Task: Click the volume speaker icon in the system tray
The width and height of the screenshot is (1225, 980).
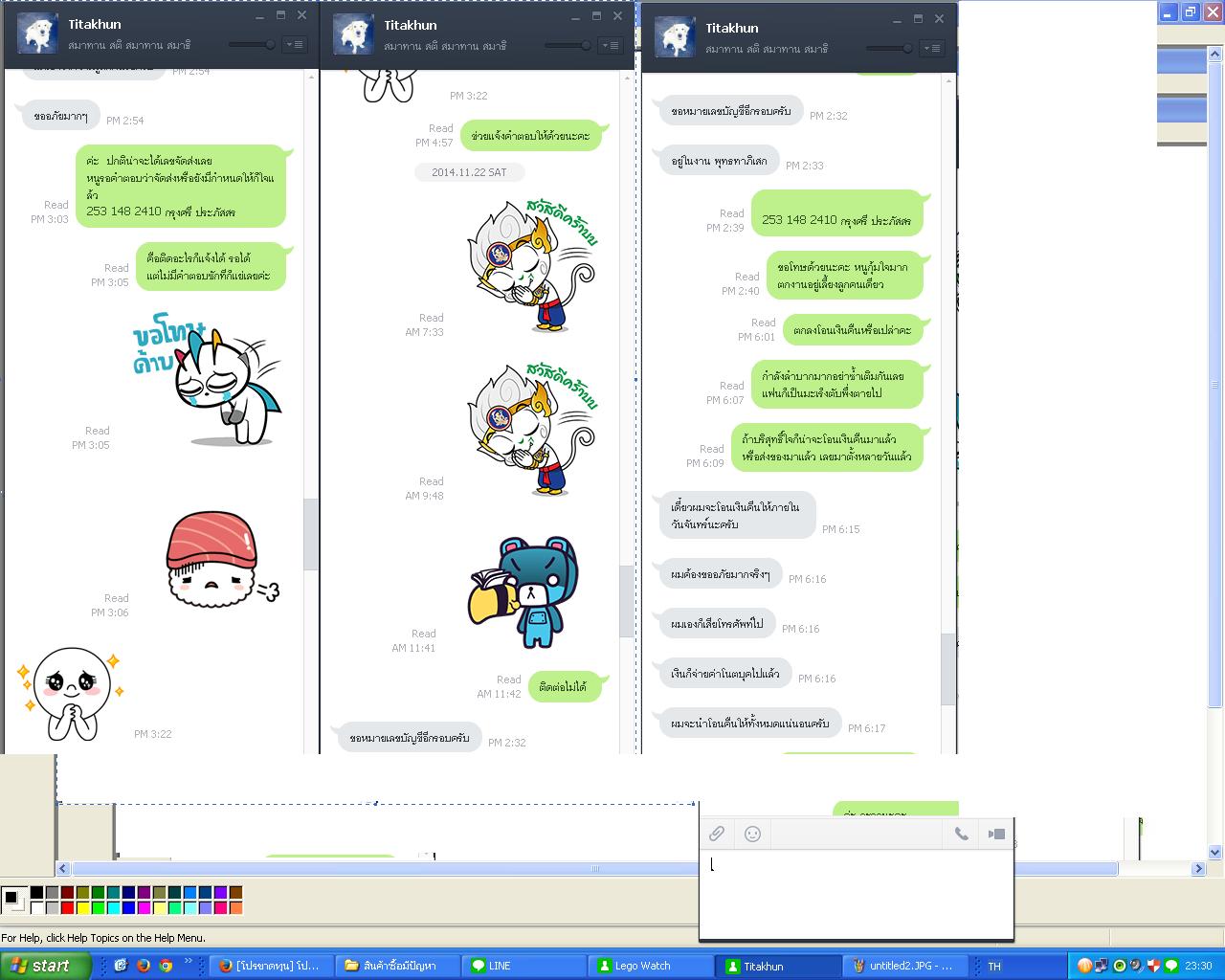Action: point(1136,966)
